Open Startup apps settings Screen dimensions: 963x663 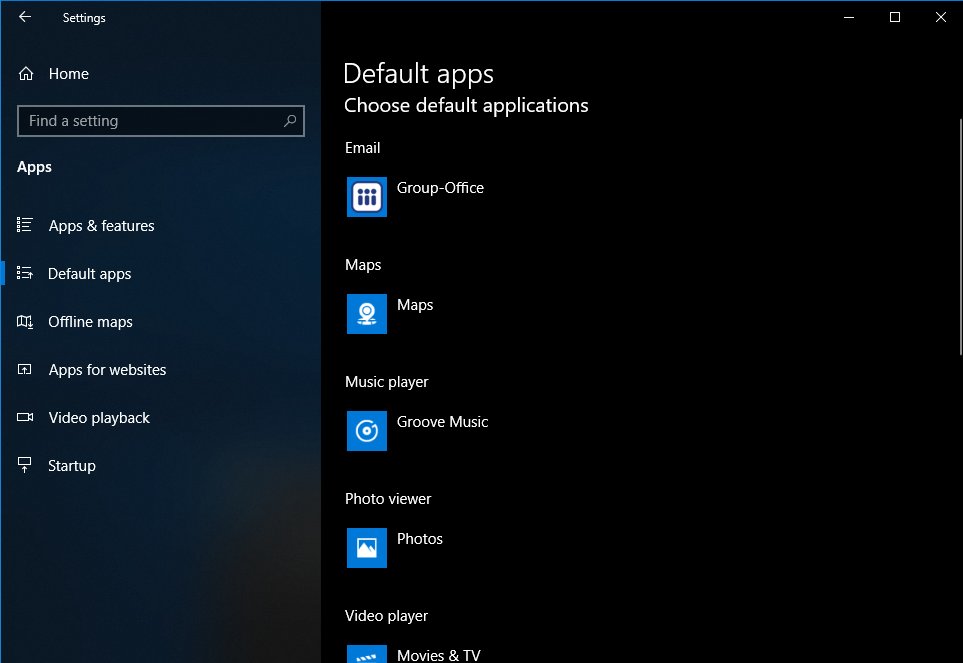pyautogui.click(x=72, y=466)
